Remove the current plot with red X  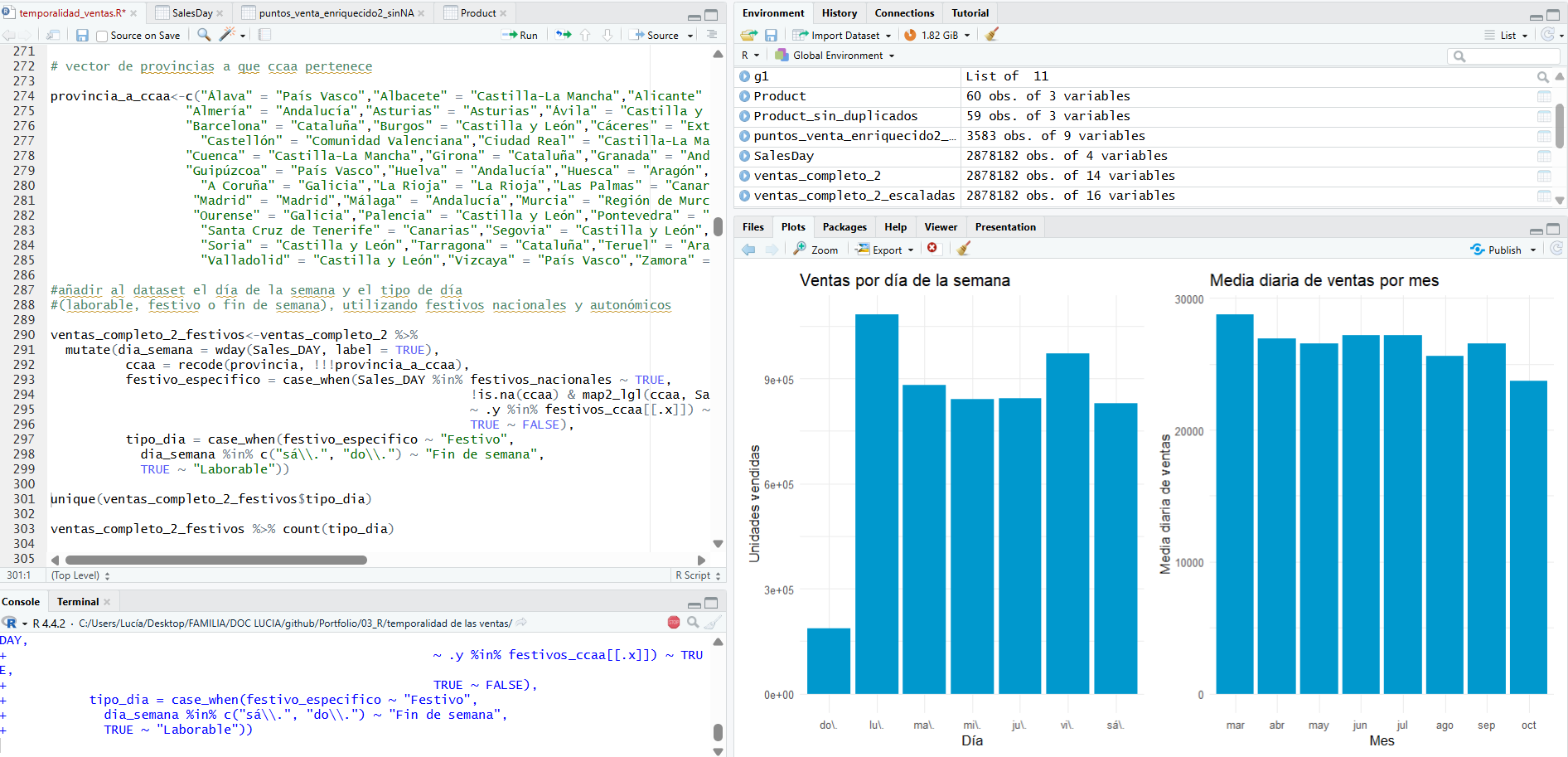[x=932, y=249]
